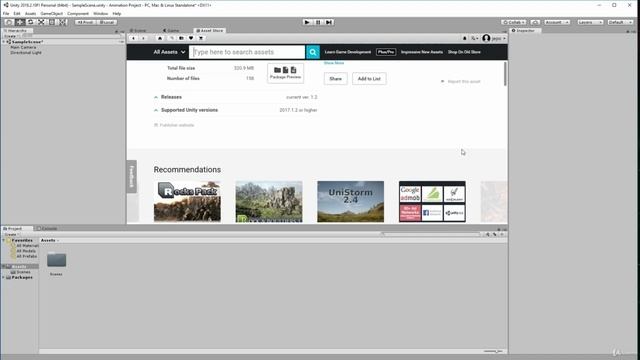Start Play mode
Viewport: 640px width, 360px height.
[x=307, y=22]
